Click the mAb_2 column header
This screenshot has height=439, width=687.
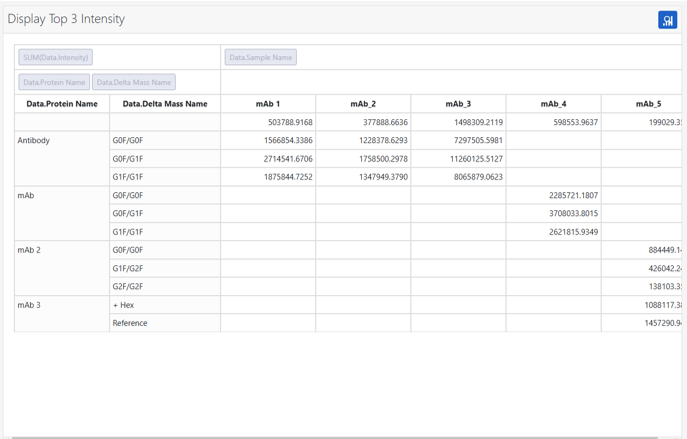coord(363,104)
